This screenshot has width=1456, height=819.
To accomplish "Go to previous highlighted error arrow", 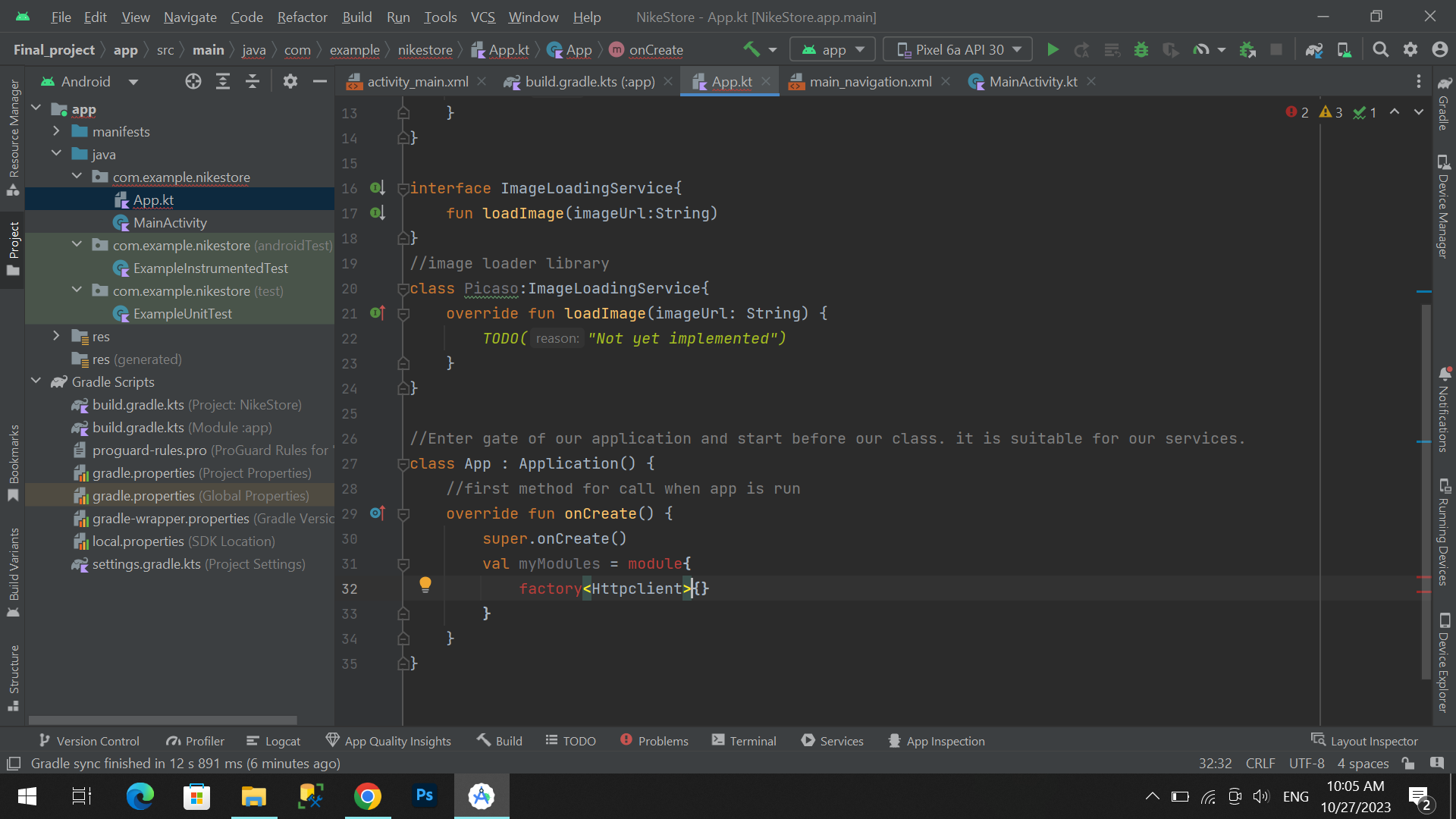I will coord(1395,112).
